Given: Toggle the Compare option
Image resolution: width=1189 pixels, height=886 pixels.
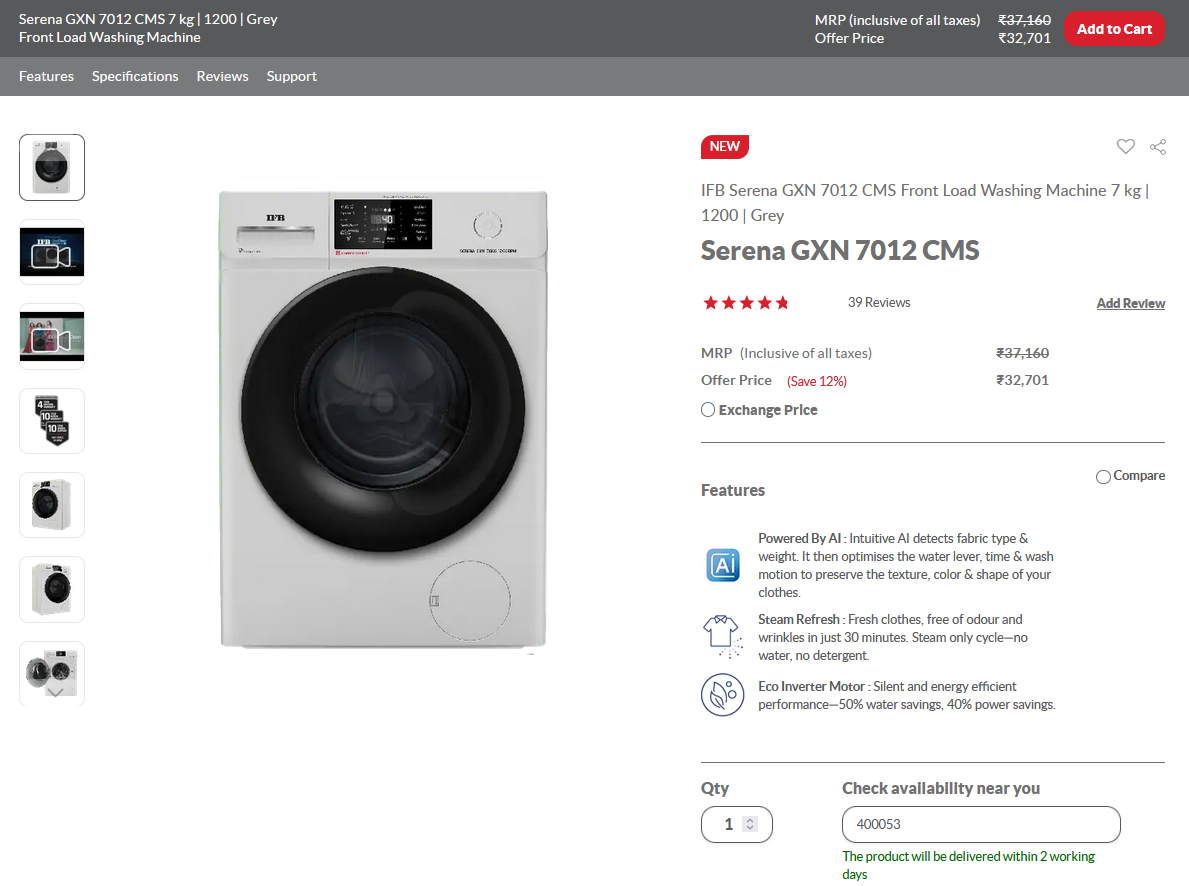Looking at the screenshot, I should coord(1103,476).
